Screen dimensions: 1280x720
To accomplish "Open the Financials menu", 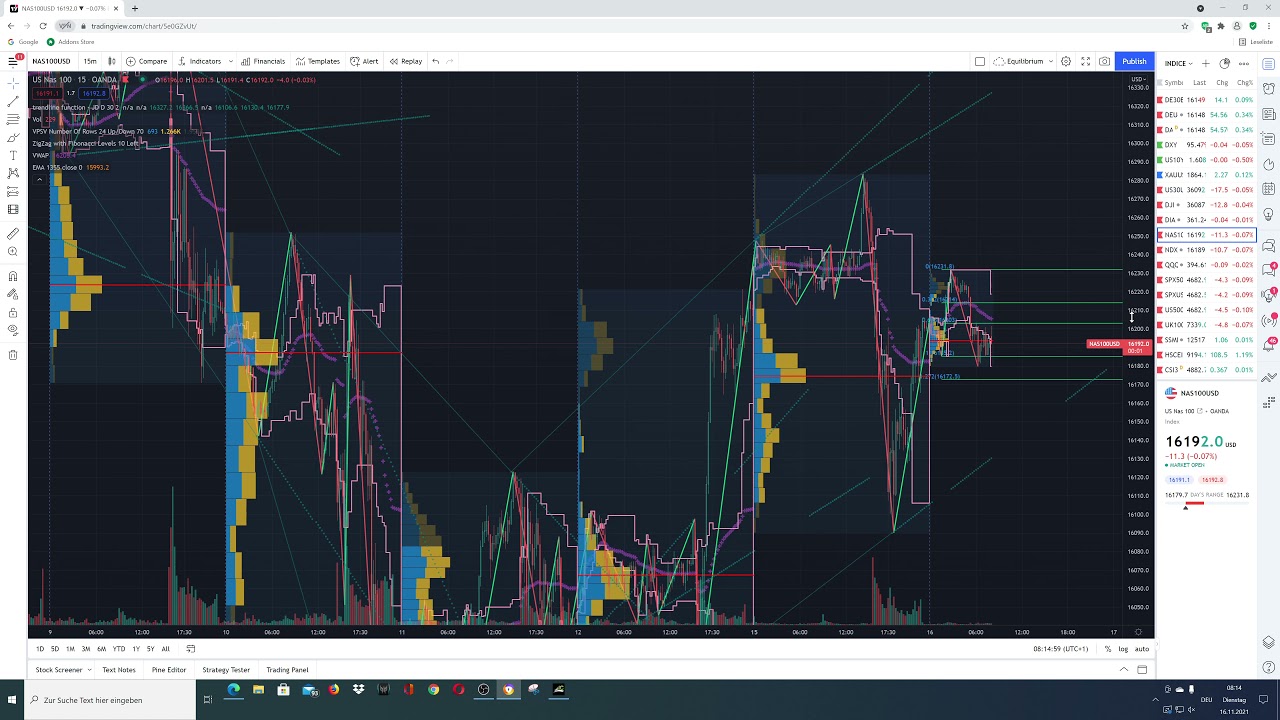I will pyautogui.click(x=263, y=61).
